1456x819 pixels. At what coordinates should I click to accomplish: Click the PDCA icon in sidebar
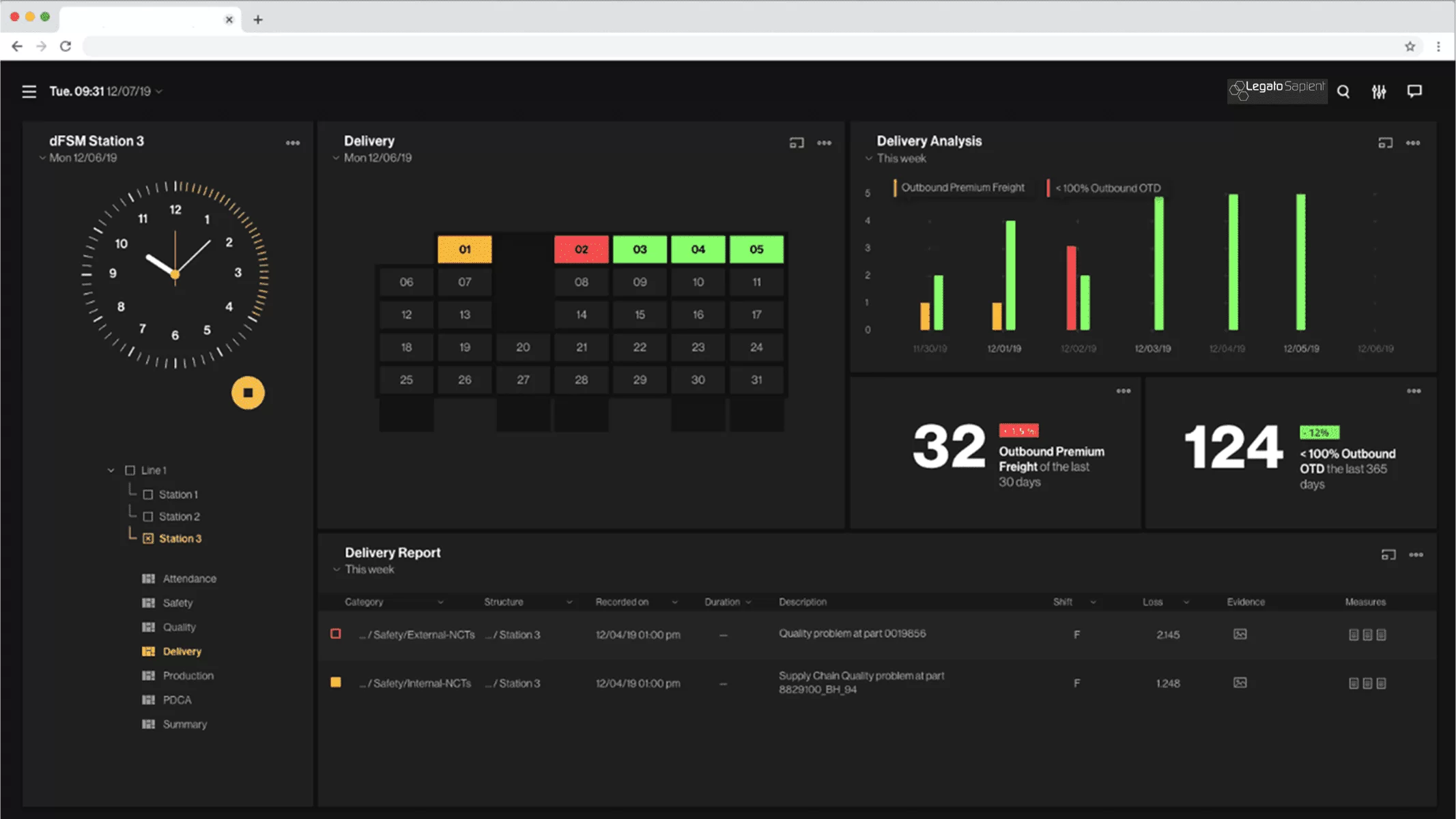click(147, 700)
